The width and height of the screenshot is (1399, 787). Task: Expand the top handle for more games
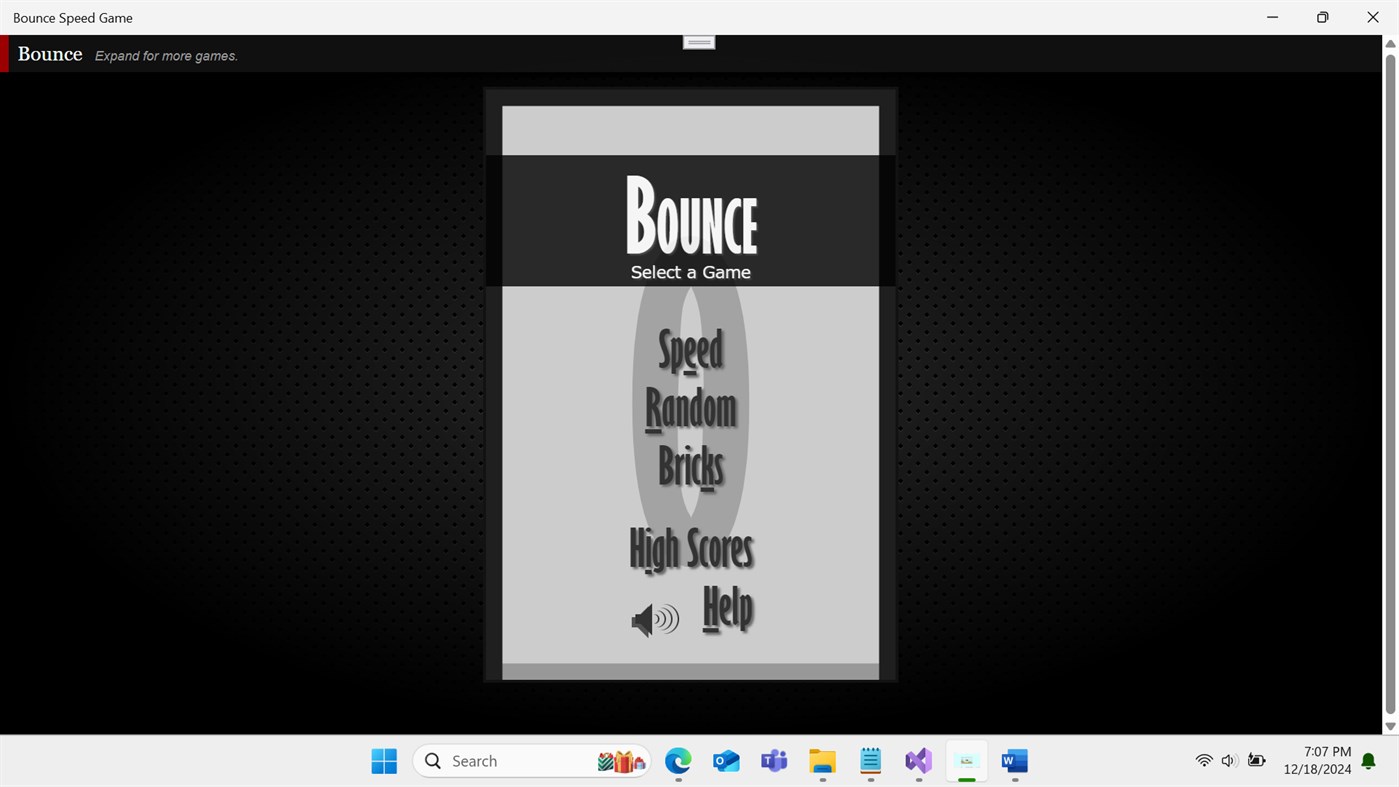point(698,41)
